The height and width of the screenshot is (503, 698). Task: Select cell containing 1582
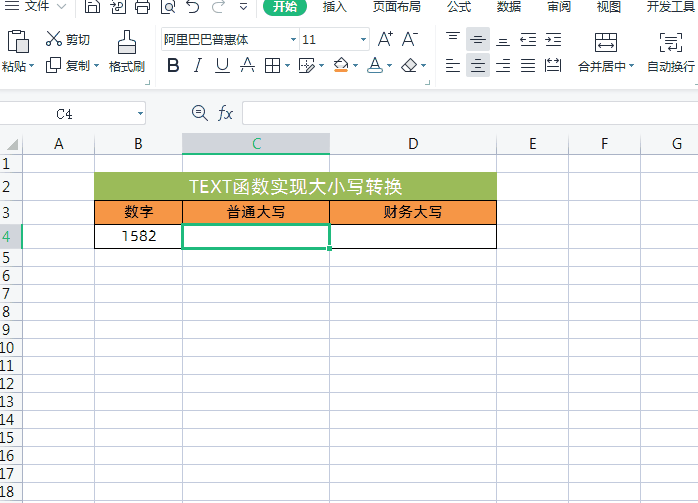pos(138,236)
